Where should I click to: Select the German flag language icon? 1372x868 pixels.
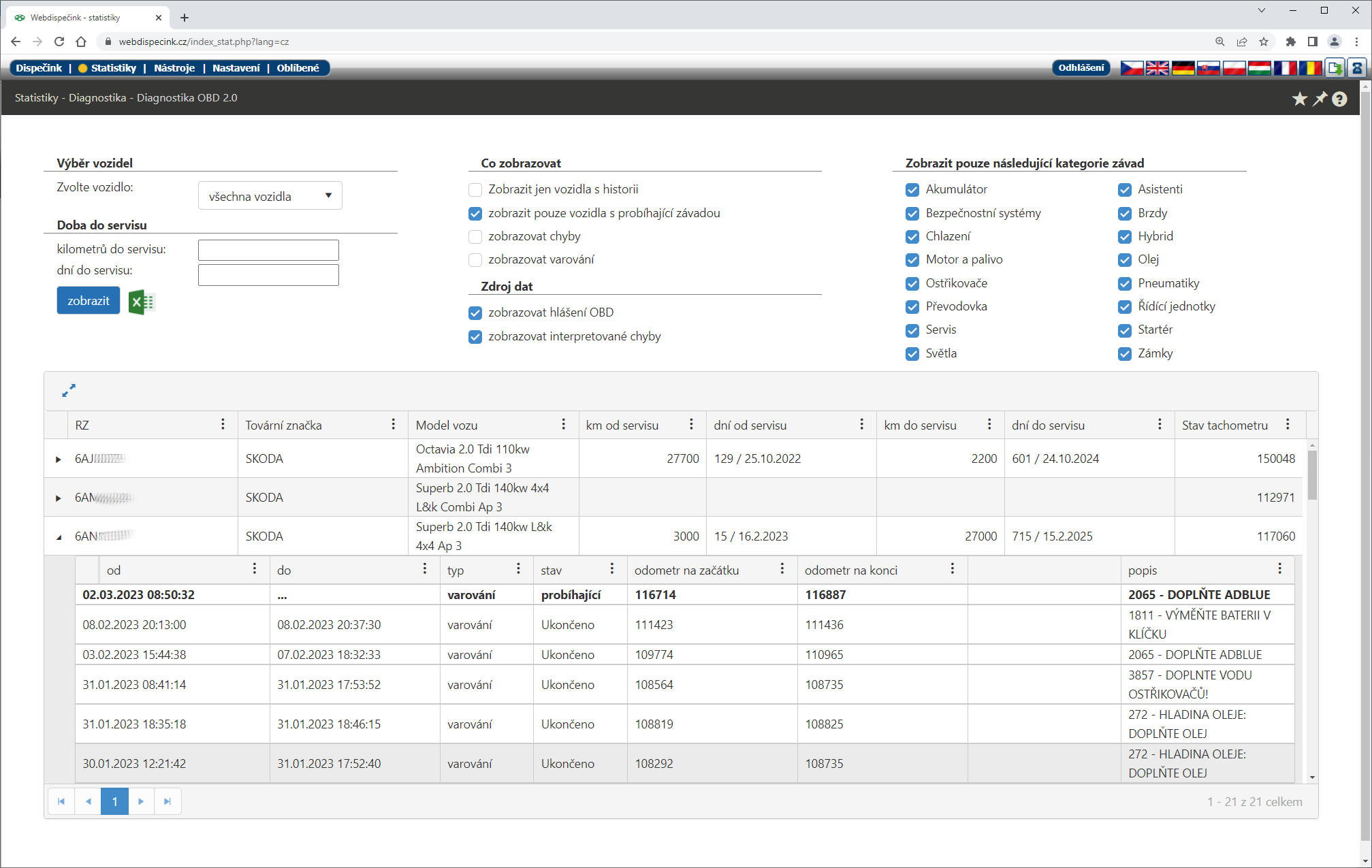tap(1183, 68)
